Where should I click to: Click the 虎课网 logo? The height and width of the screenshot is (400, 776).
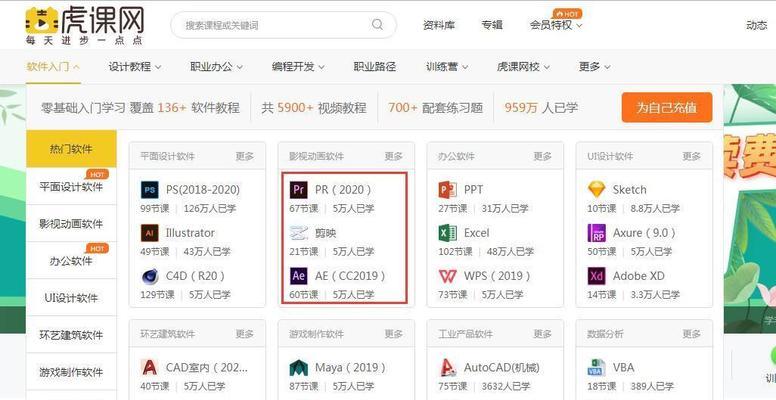pyautogui.click(x=85, y=25)
